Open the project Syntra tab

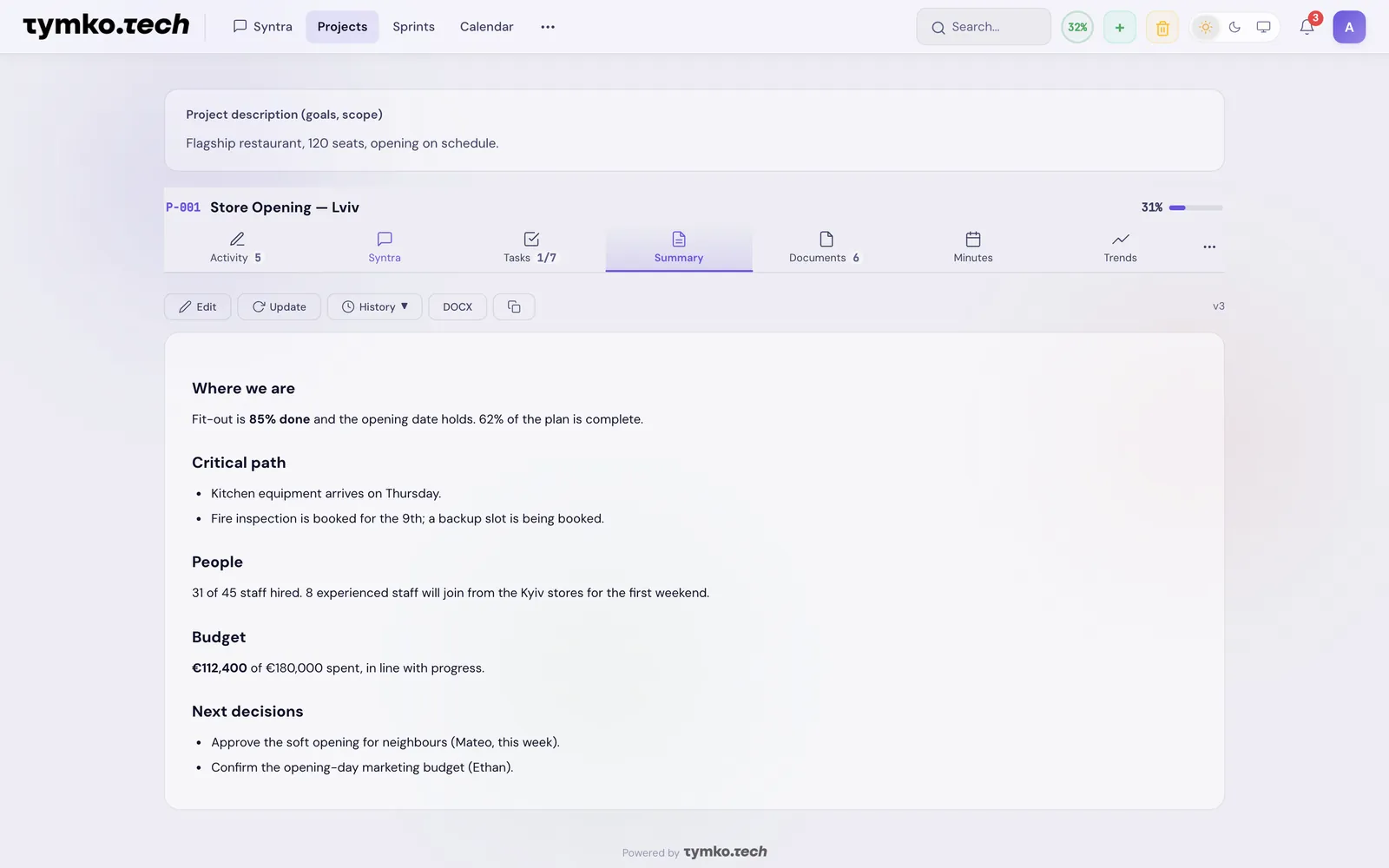pyautogui.click(x=385, y=247)
